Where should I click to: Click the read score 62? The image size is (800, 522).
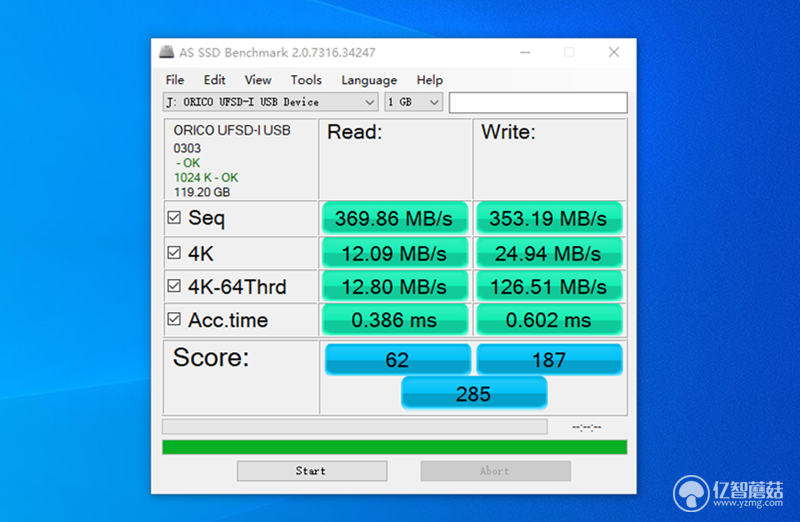397,360
